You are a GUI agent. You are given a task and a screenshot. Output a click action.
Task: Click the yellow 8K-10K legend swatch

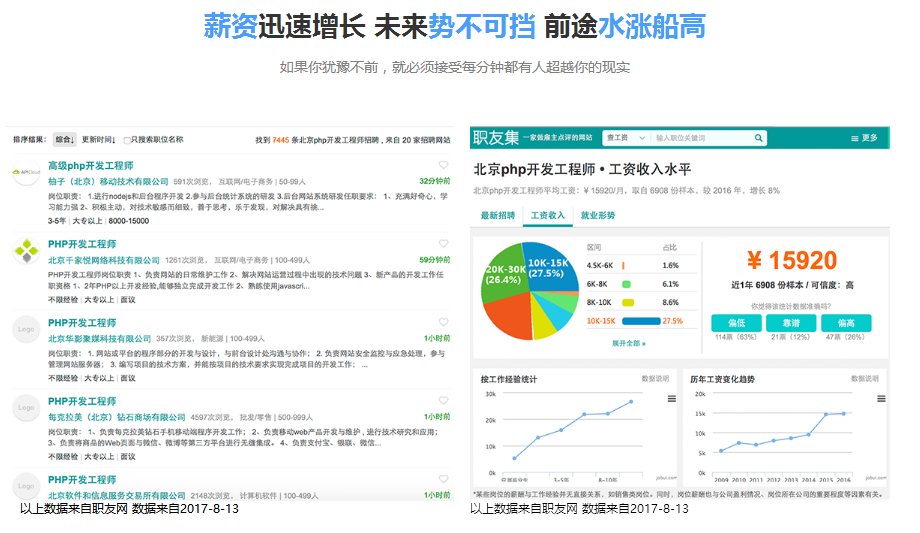[628, 302]
